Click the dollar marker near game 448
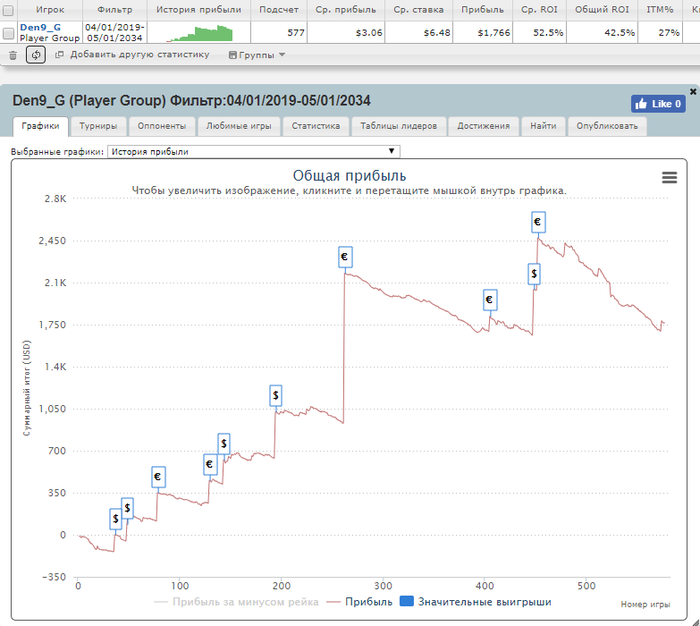The image size is (700, 626). tap(534, 274)
